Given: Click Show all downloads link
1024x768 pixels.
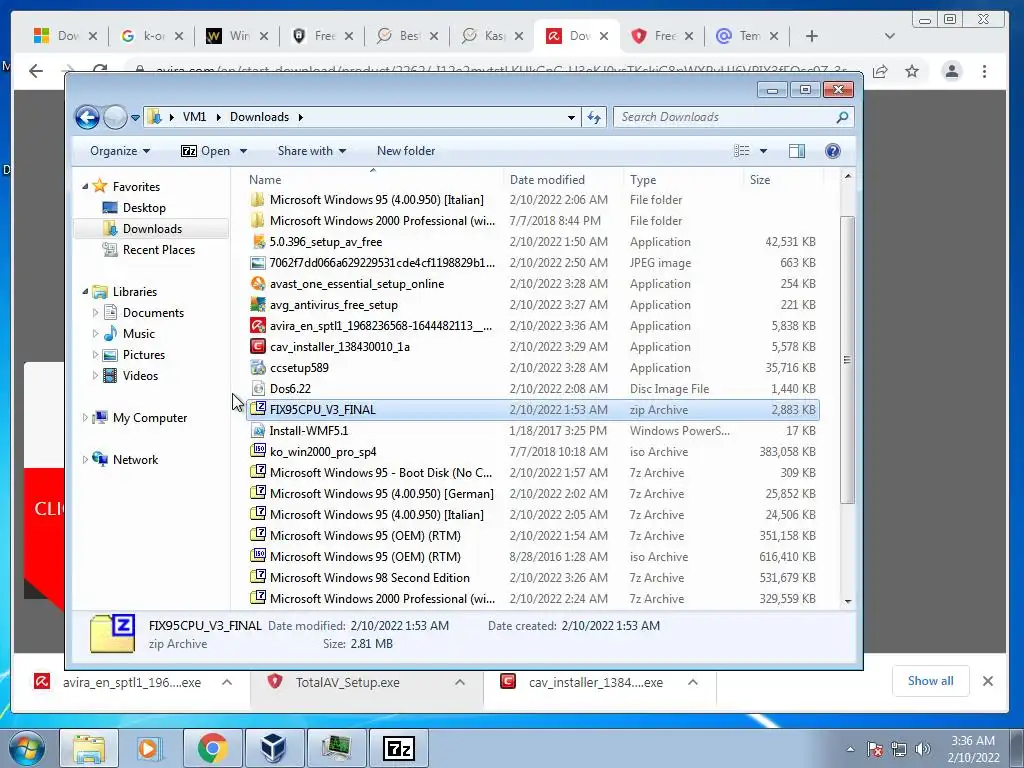Looking at the screenshot, I should (930, 681).
